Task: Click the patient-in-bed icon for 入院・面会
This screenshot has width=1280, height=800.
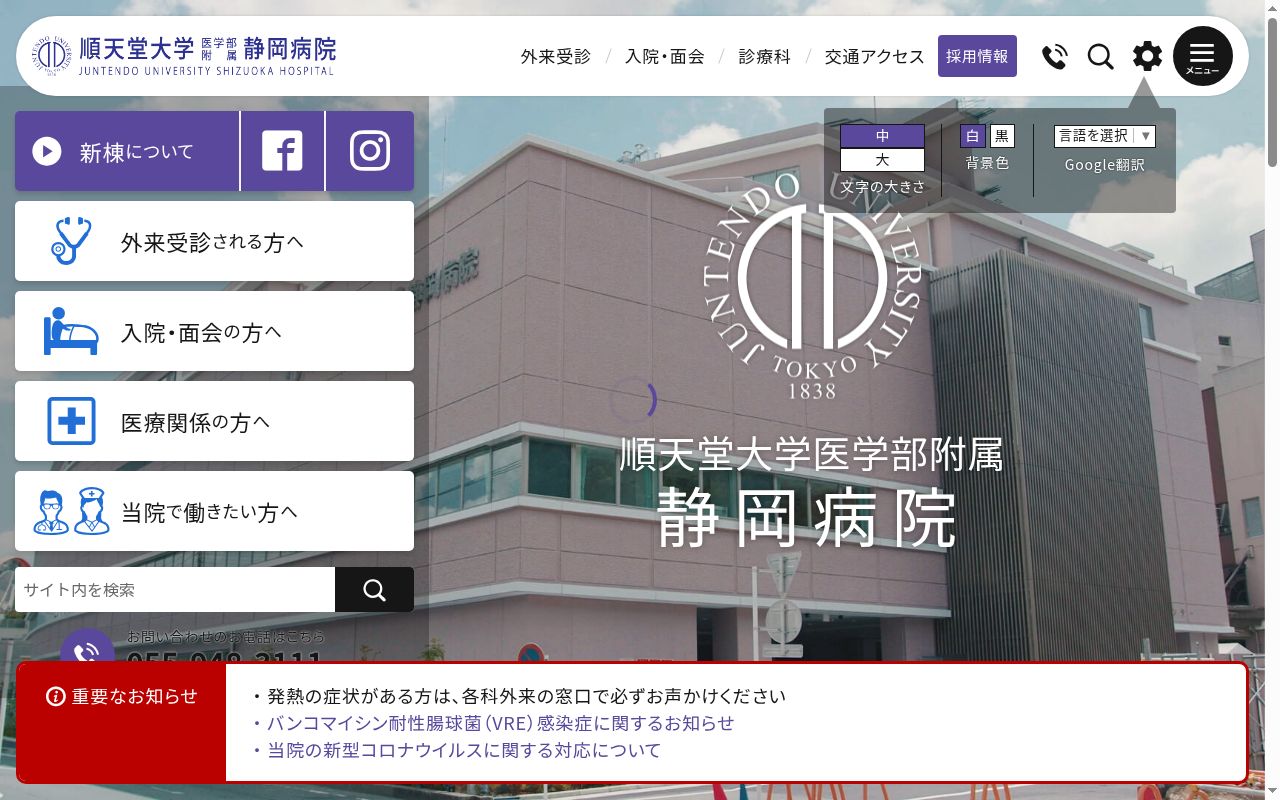Action: [x=71, y=331]
